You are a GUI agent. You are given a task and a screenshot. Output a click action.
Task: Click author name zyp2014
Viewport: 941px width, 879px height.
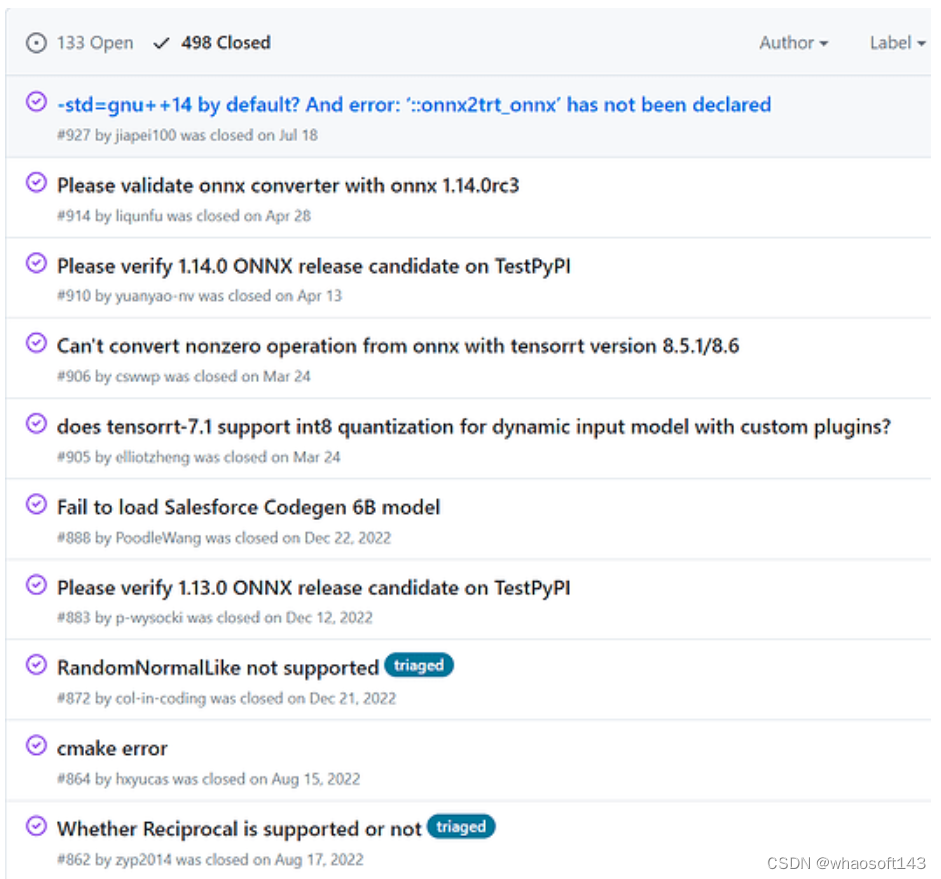point(143,860)
